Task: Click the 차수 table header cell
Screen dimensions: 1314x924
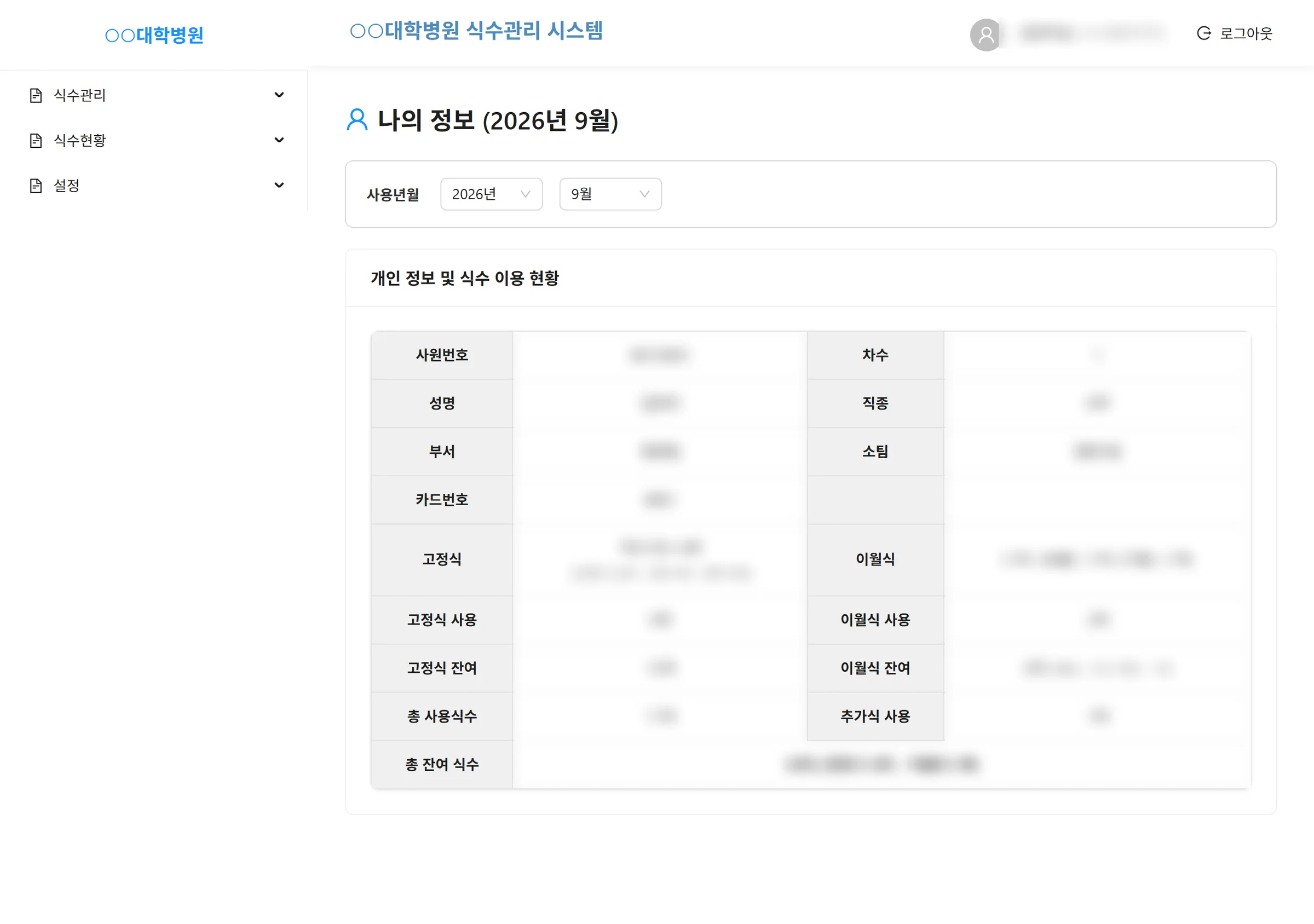Action: tap(875, 355)
